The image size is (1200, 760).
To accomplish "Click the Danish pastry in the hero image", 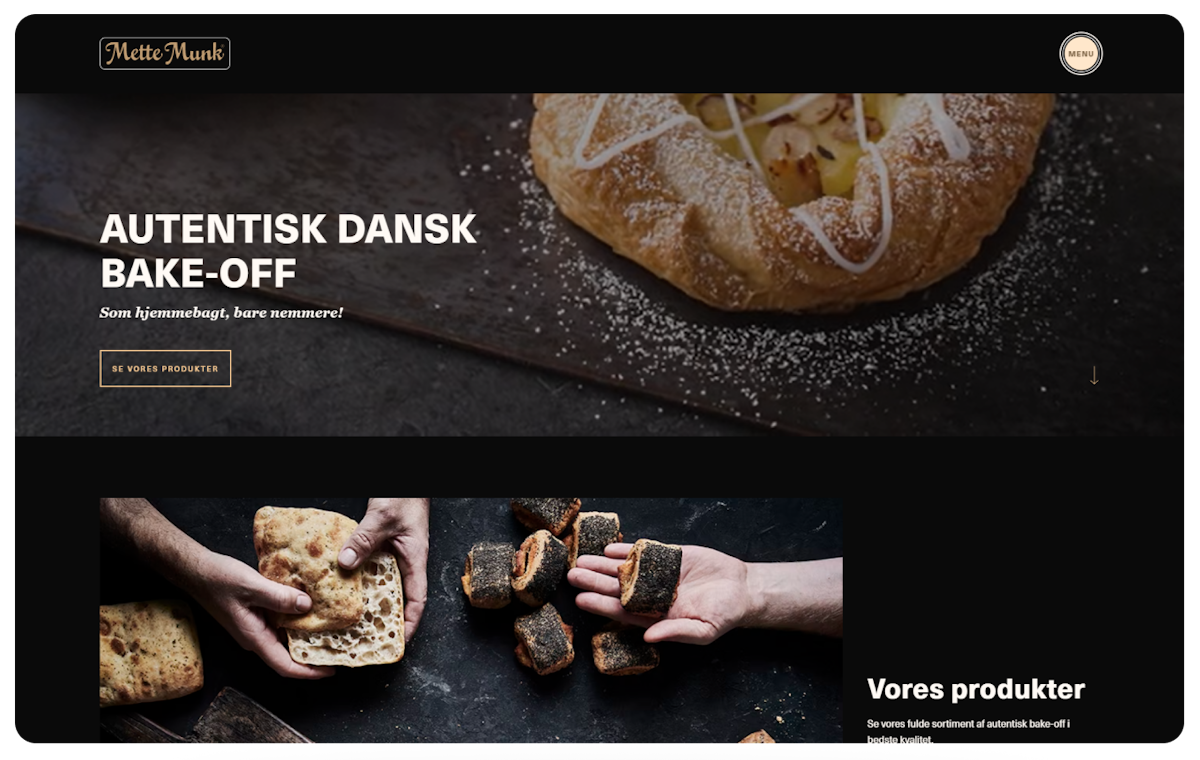I will pos(790,195).
